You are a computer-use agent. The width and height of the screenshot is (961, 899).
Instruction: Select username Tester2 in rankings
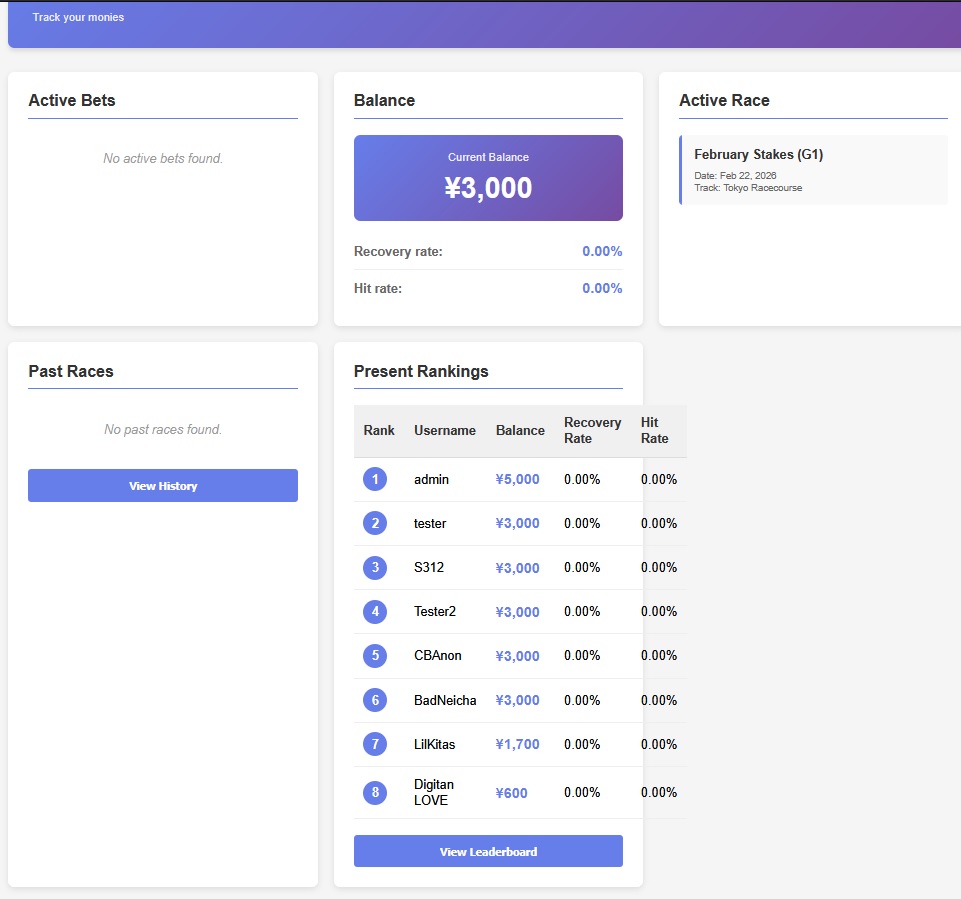pos(435,612)
